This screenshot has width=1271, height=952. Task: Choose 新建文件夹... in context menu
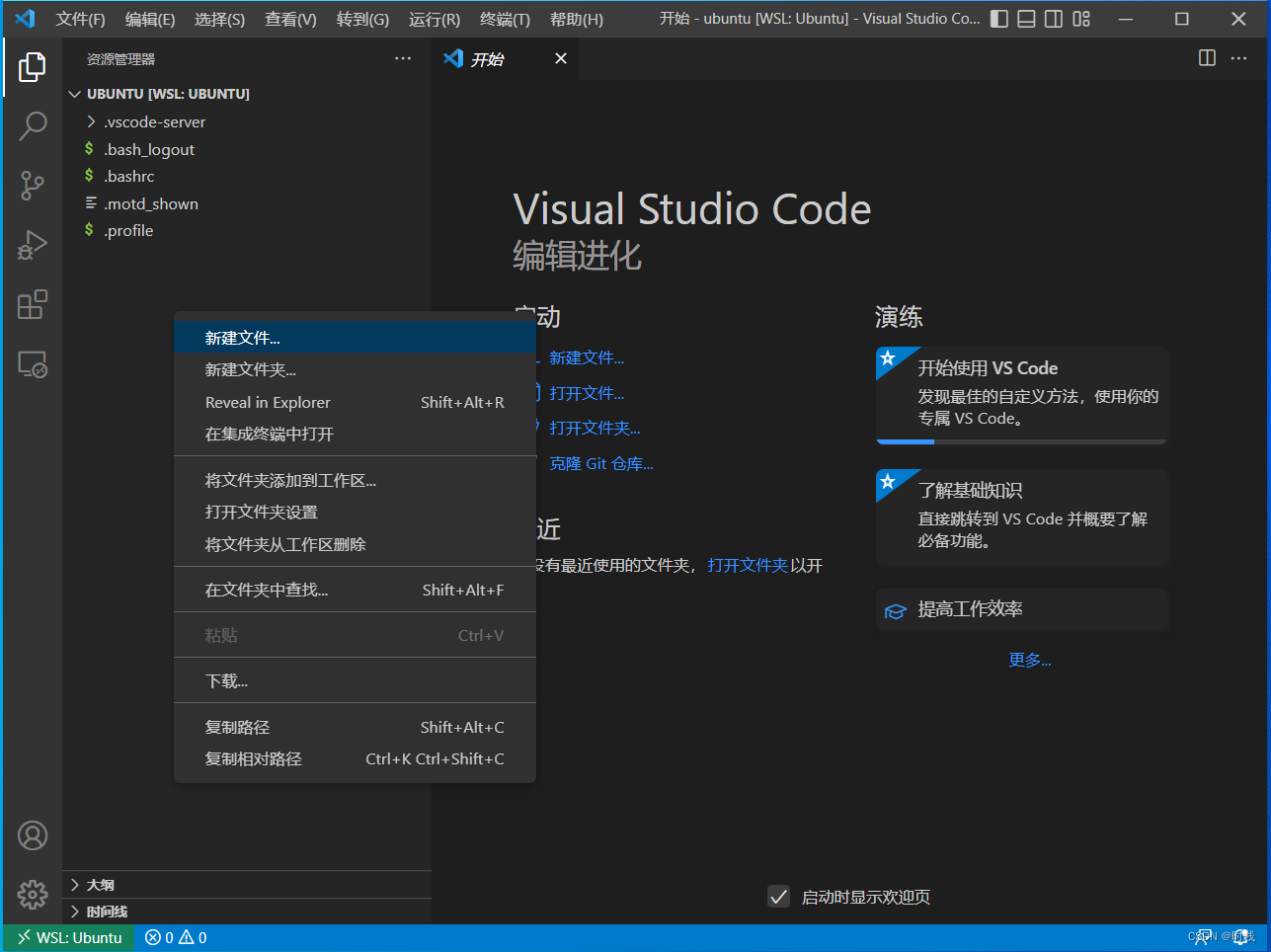(355, 369)
